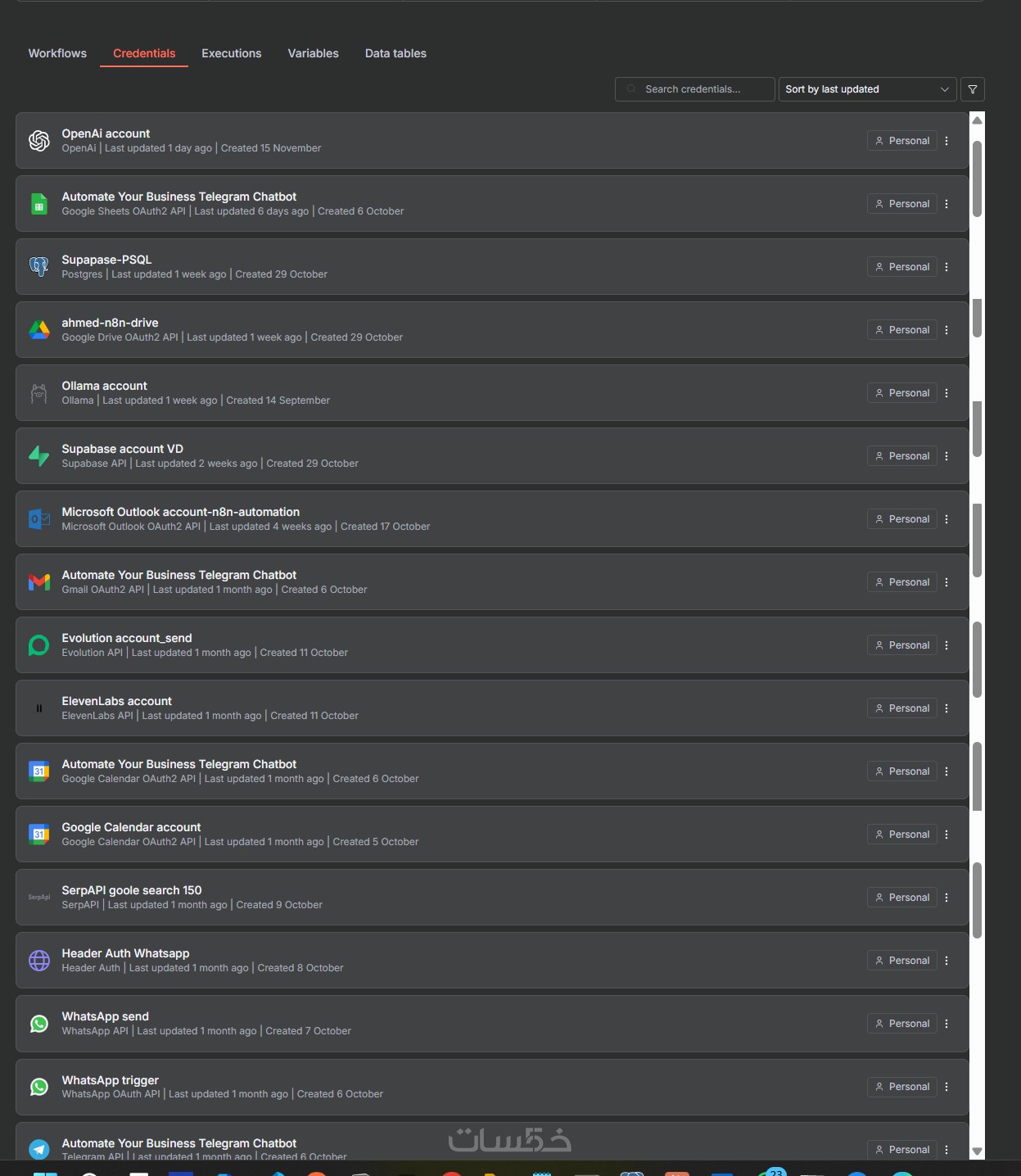The height and width of the screenshot is (1176, 1021).
Task: Open three-dot menu for WhatsApp send
Action: [946, 1024]
